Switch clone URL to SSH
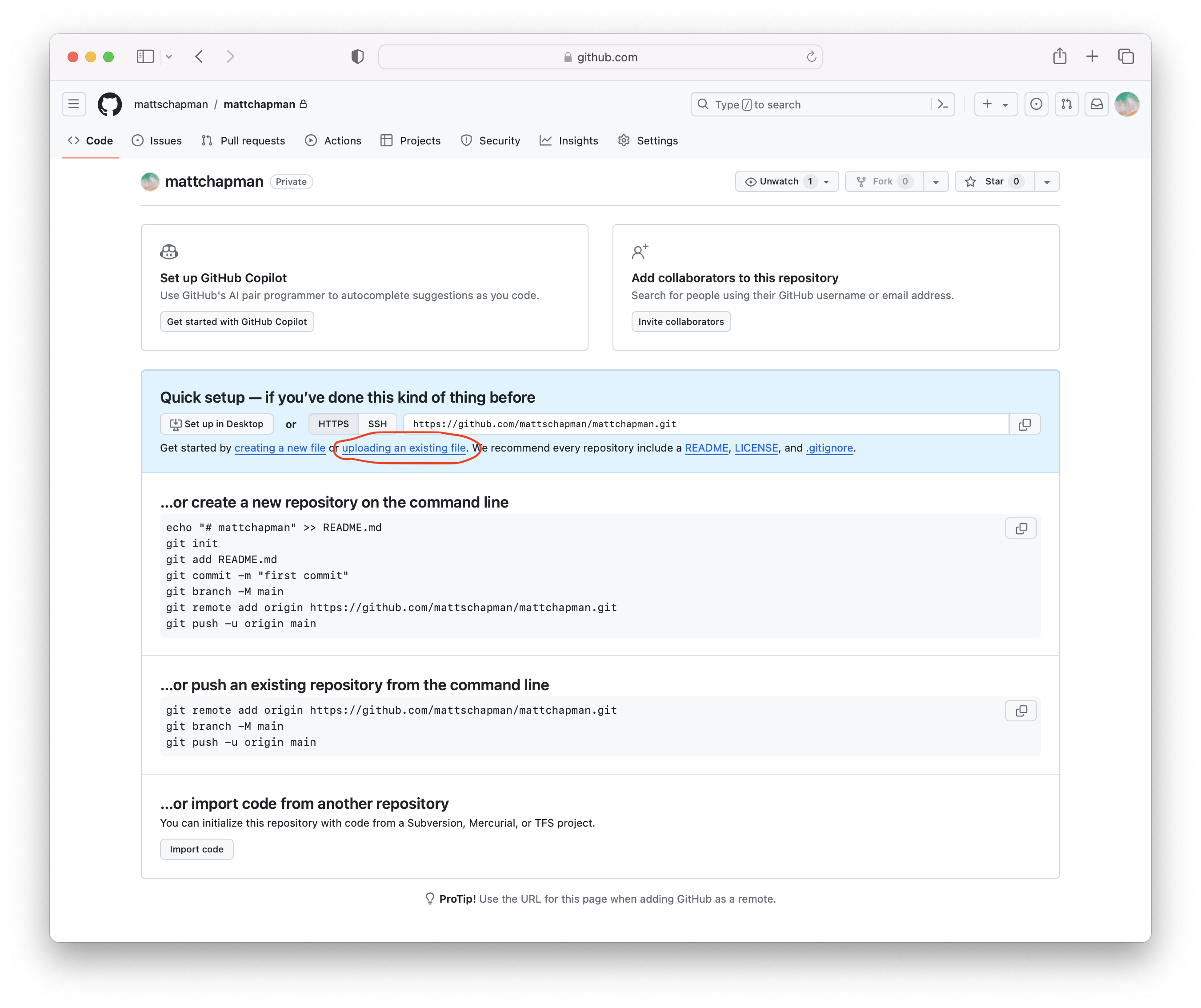 pyautogui.click(x=377, y=424)
